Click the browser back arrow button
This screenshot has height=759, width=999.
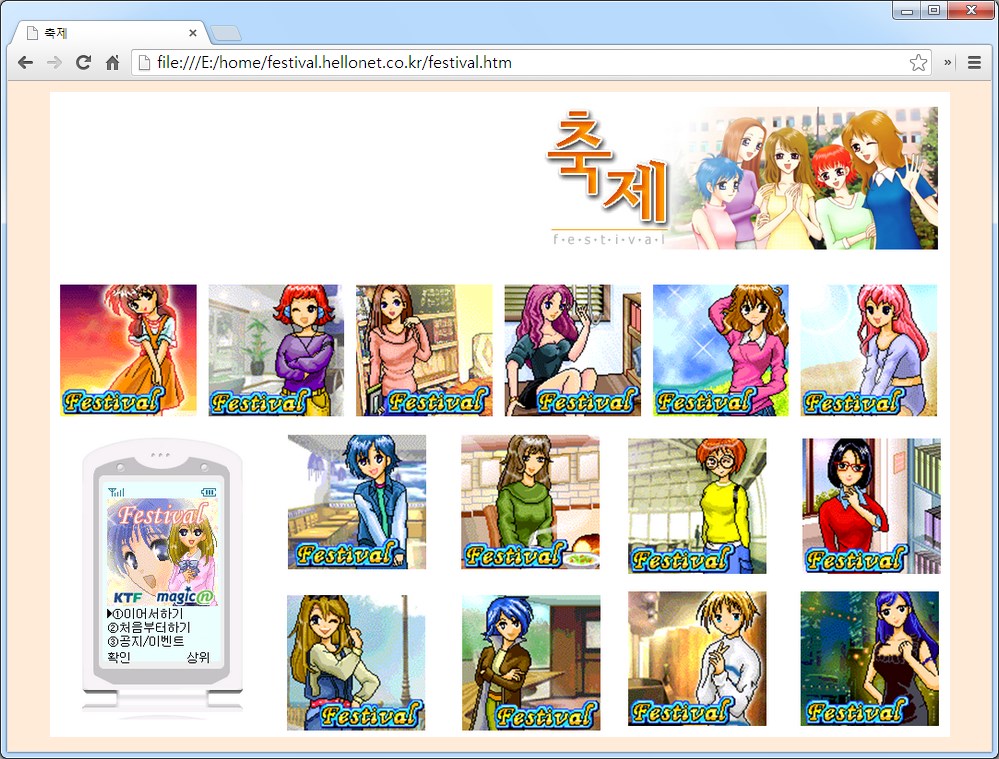click(x=25, y=63)
